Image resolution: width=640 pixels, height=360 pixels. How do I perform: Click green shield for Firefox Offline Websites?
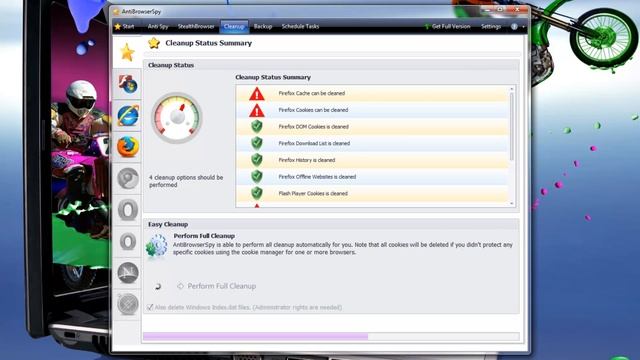point(257,177)
